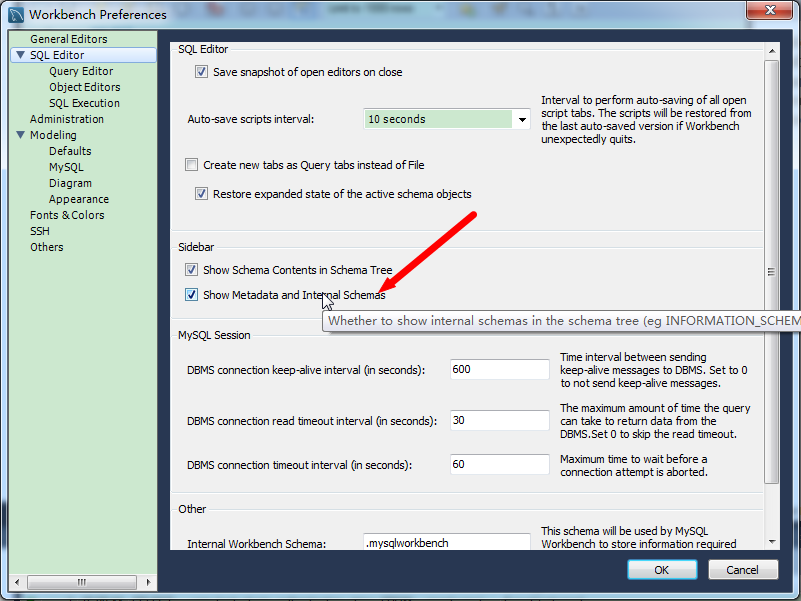This screenshot has height=601, width=801.
Task: Toggle Show Schema Contents in Schema Tree
Action: pos(192,270)
